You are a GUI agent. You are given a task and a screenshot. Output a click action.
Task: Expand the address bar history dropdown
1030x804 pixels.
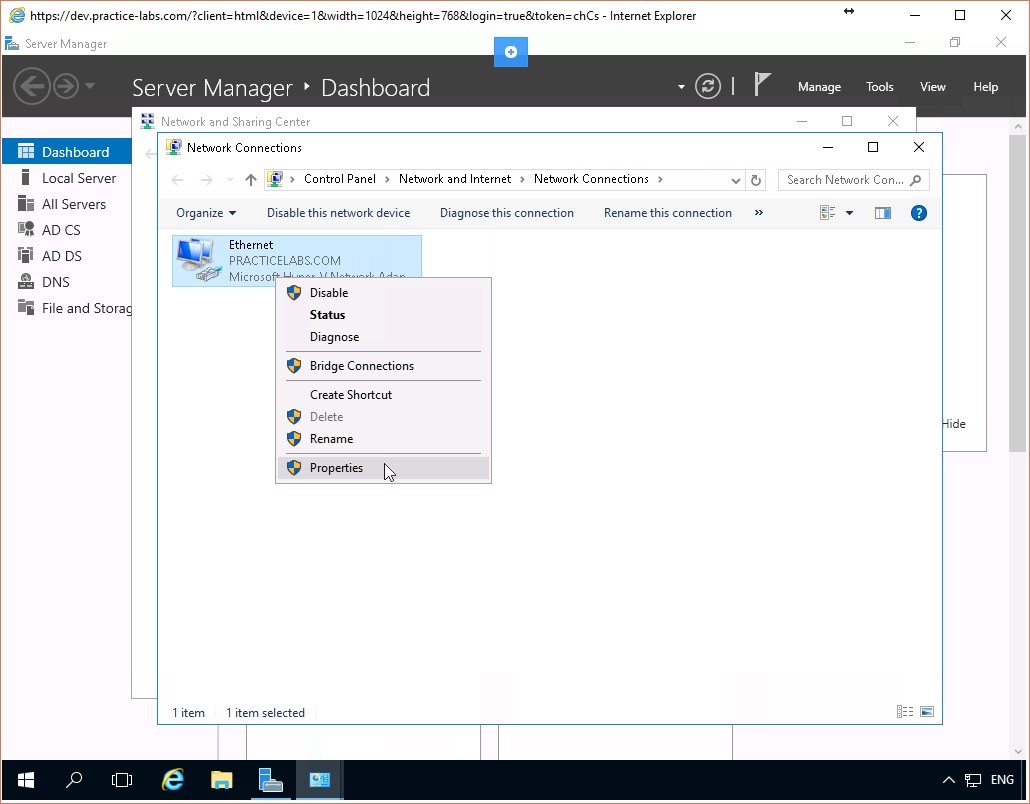736,179
